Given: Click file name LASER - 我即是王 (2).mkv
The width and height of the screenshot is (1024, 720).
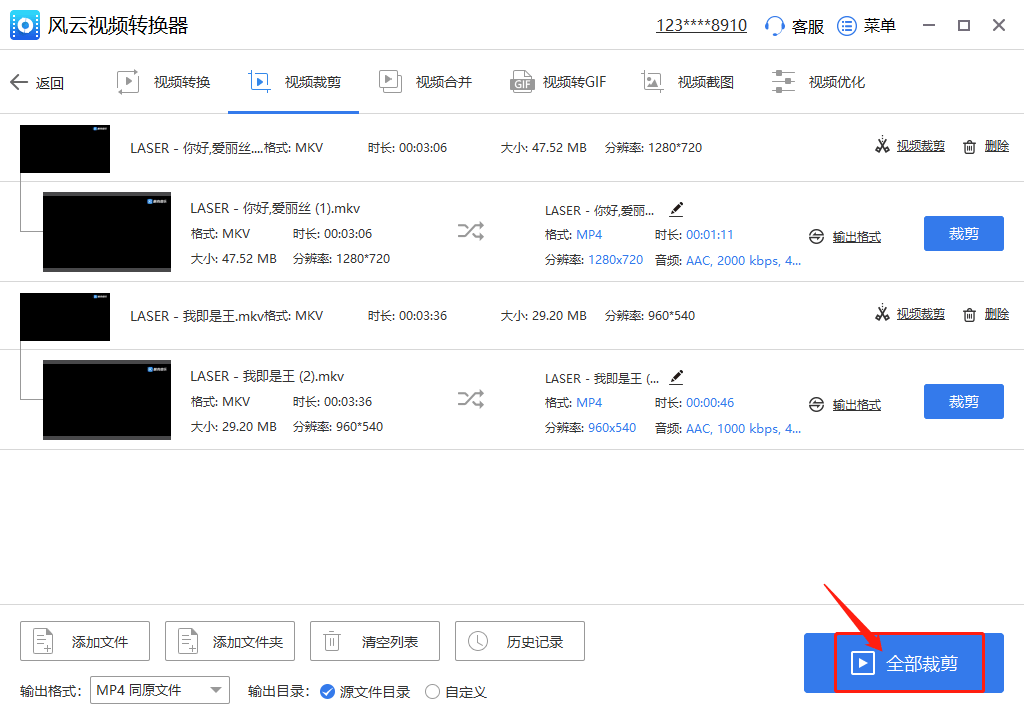Looking at the screenshot, I should coord(267,376).
